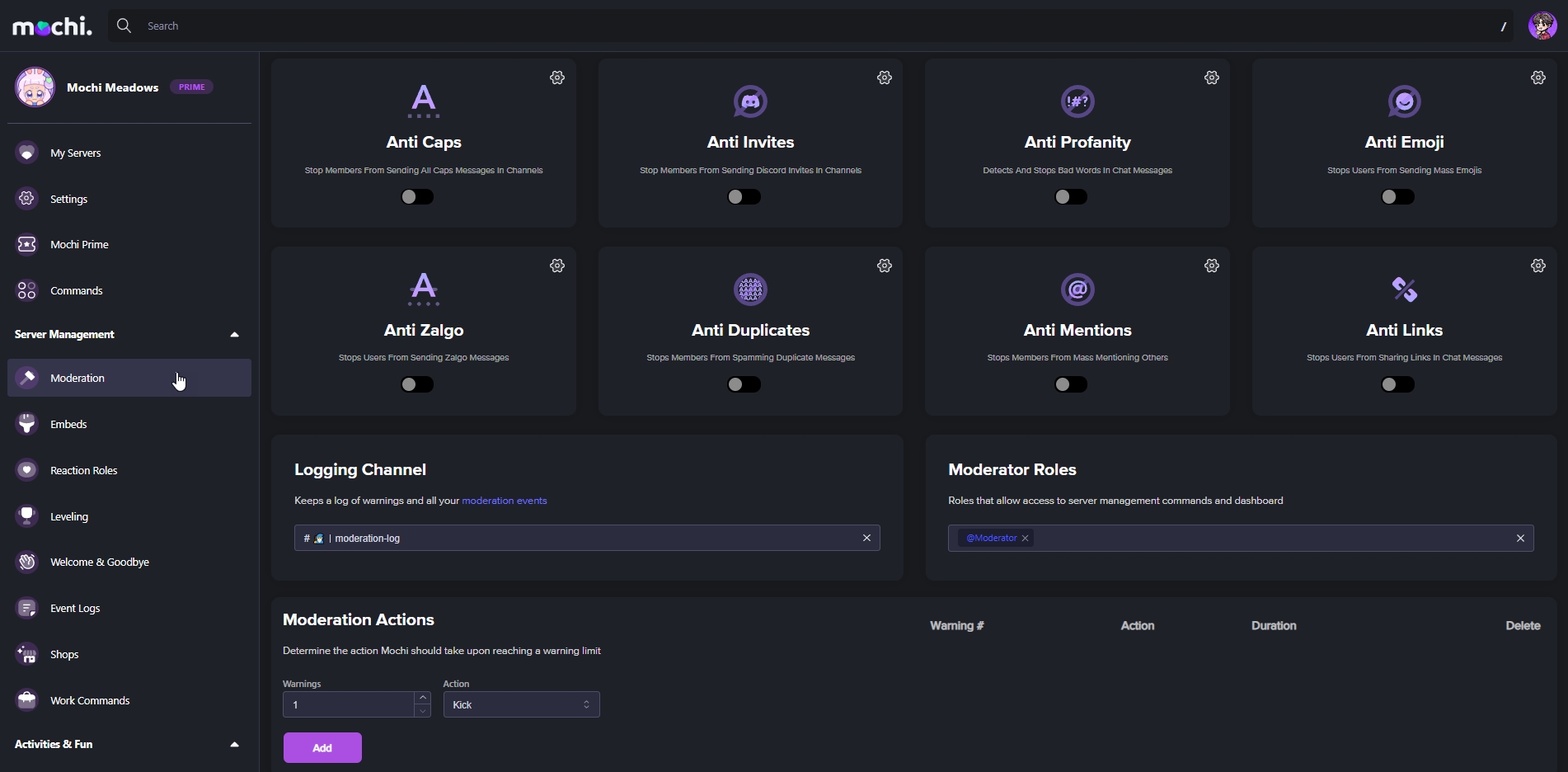Enable the Anti Duplicates switch
The height and width of the screenshot is (772, 1568).
(744, 384)
